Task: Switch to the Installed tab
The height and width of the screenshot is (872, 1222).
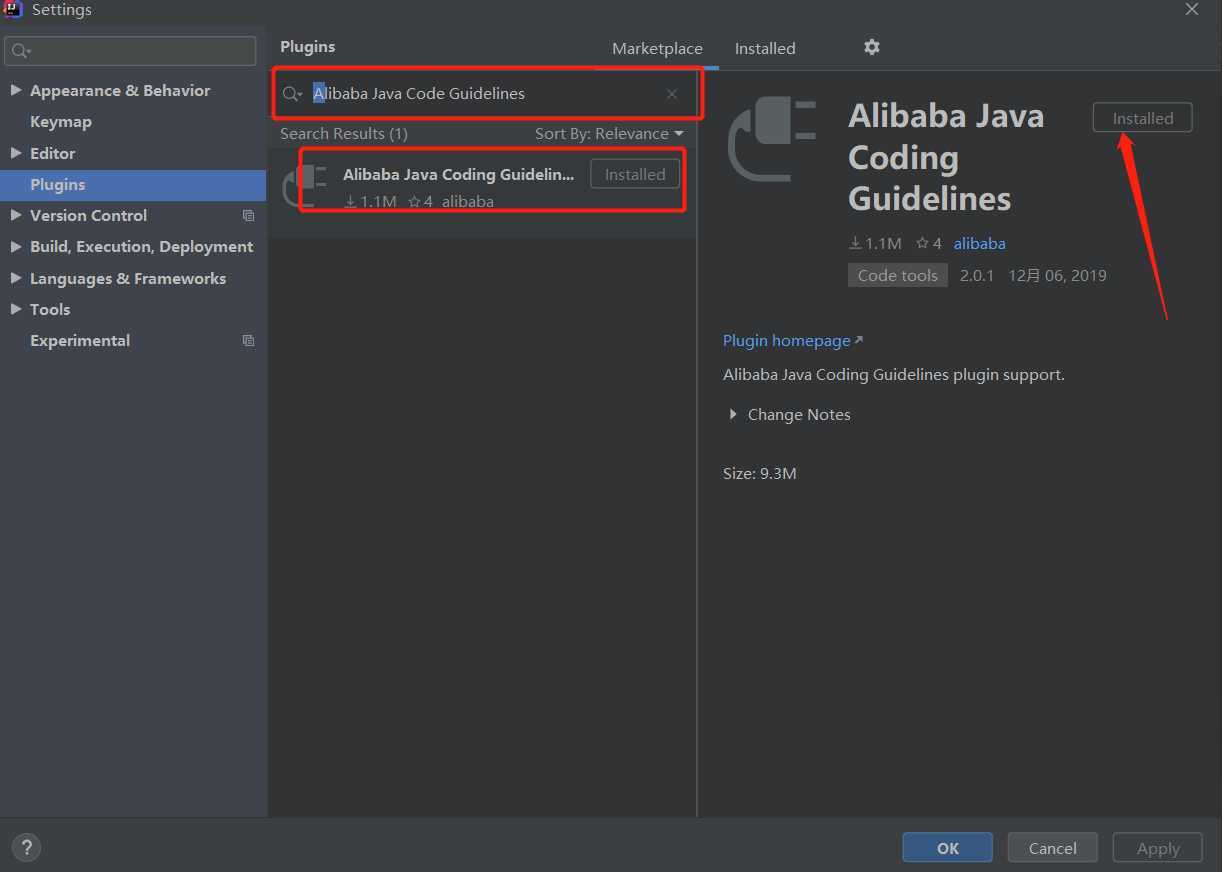Action: pos(765,48)
